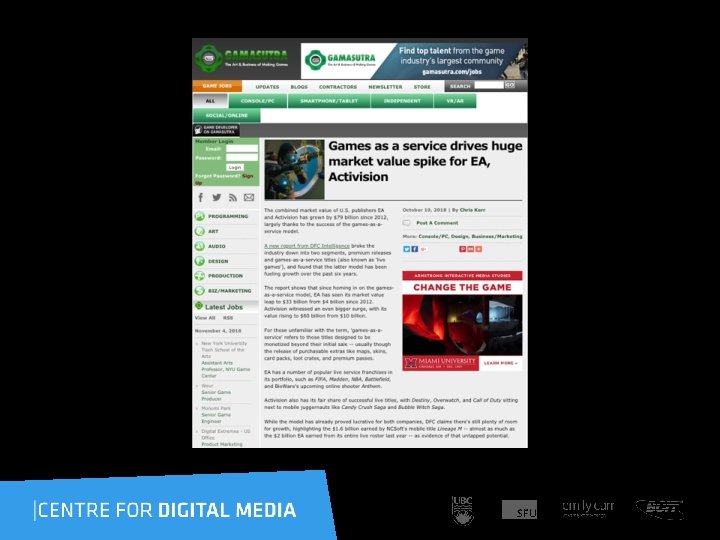This screenshot has width=720, height=540.
Task: Open the Senior Game Engineer job listing
Action: [216, 418]
